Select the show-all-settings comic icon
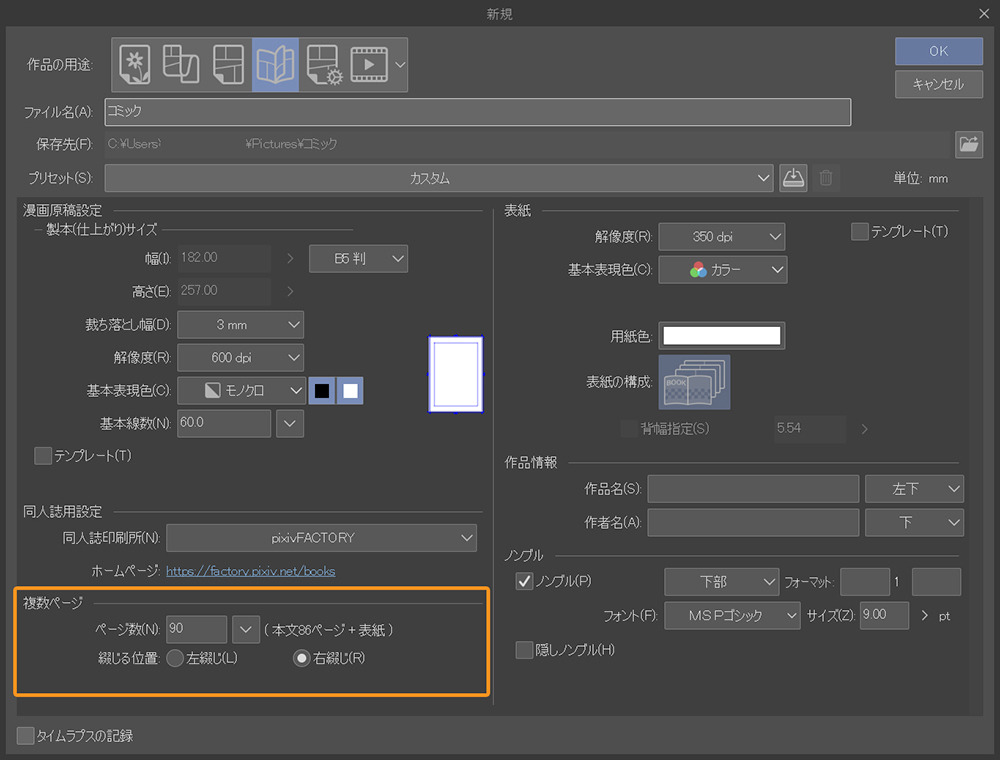 [324, 64]
